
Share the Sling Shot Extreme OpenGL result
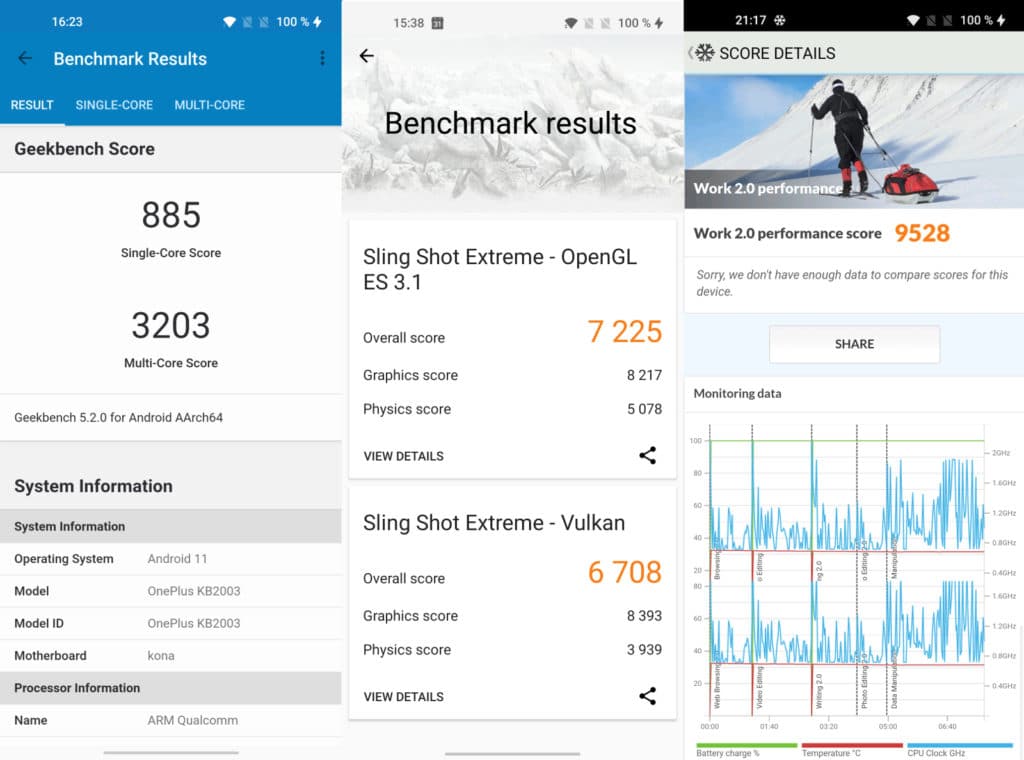point(647,456)
